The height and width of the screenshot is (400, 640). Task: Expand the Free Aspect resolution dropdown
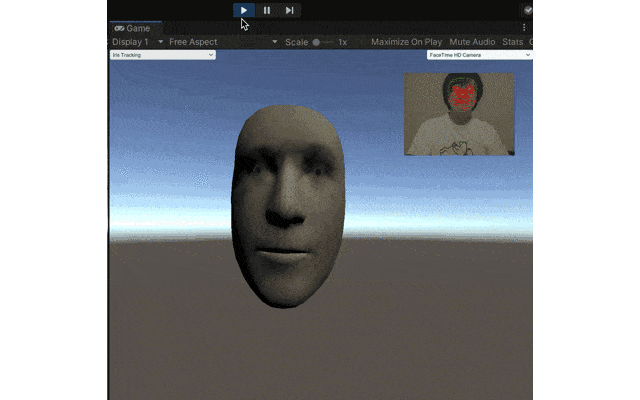pos(223,42)
